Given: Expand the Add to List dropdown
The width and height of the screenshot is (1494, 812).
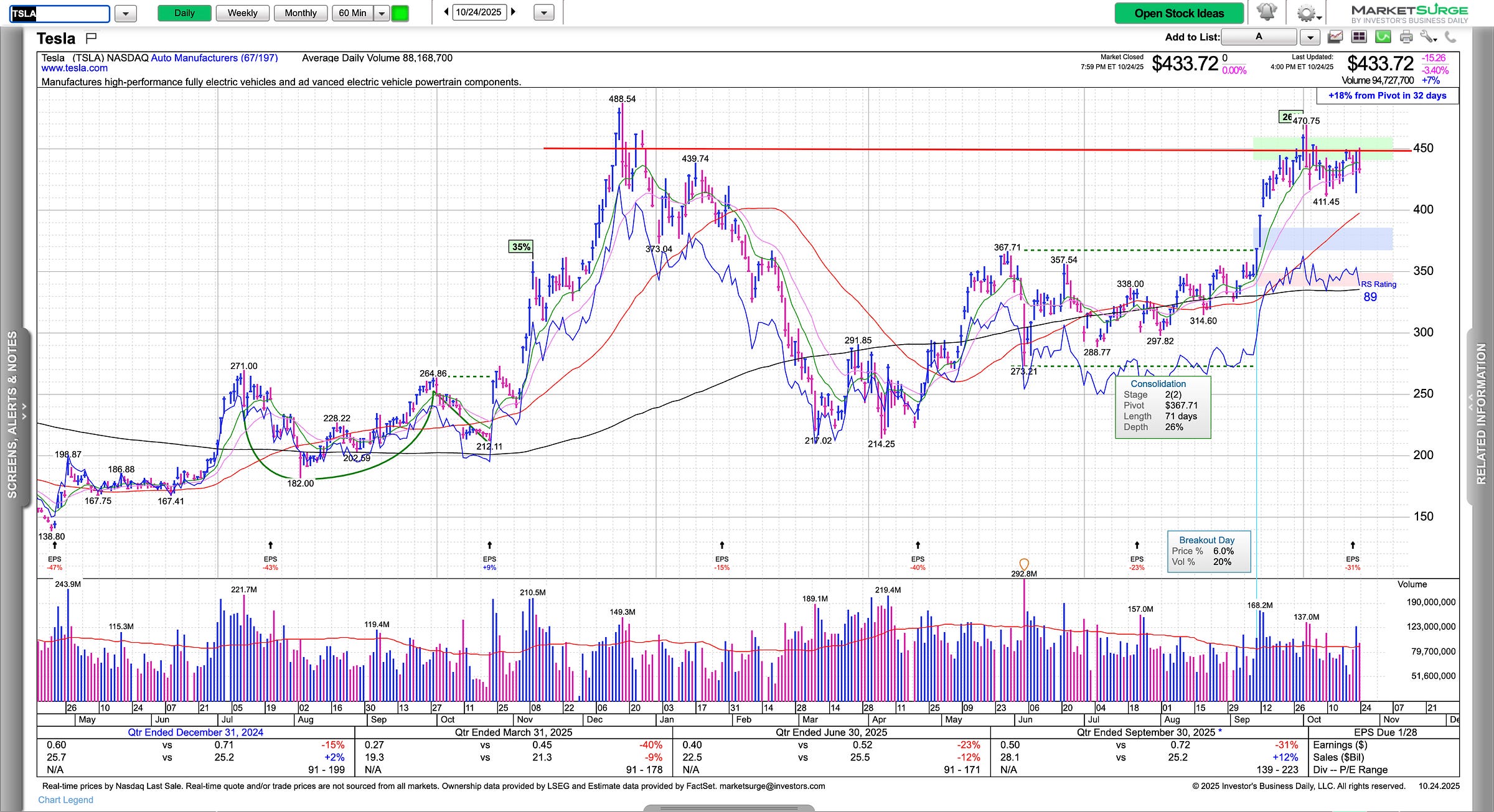Looking at the screenshot, I should coord(1310,37).
